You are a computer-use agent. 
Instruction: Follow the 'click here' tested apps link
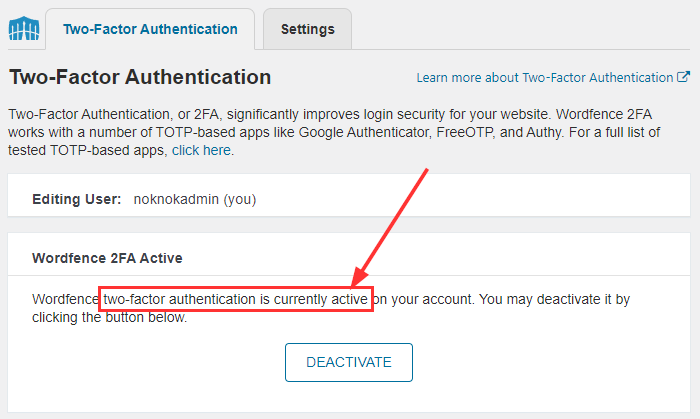(201, 150)
